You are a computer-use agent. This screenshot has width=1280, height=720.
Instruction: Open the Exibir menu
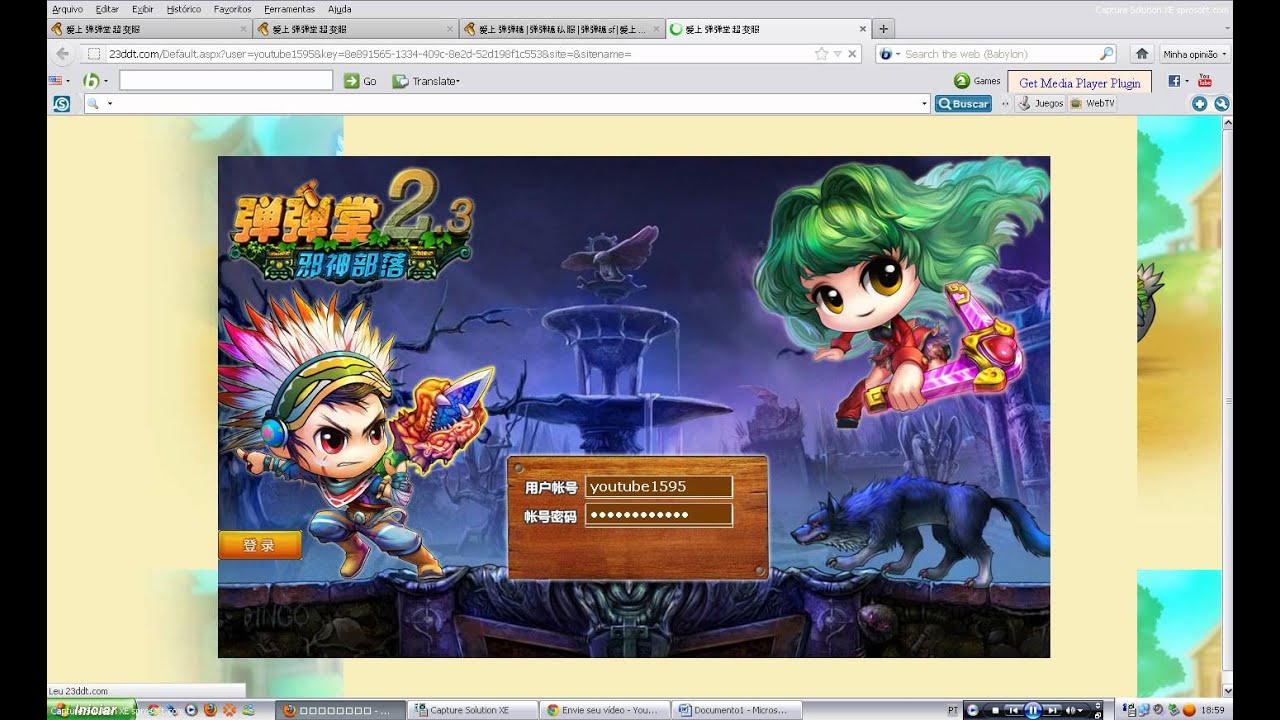[x=143, y=9]
